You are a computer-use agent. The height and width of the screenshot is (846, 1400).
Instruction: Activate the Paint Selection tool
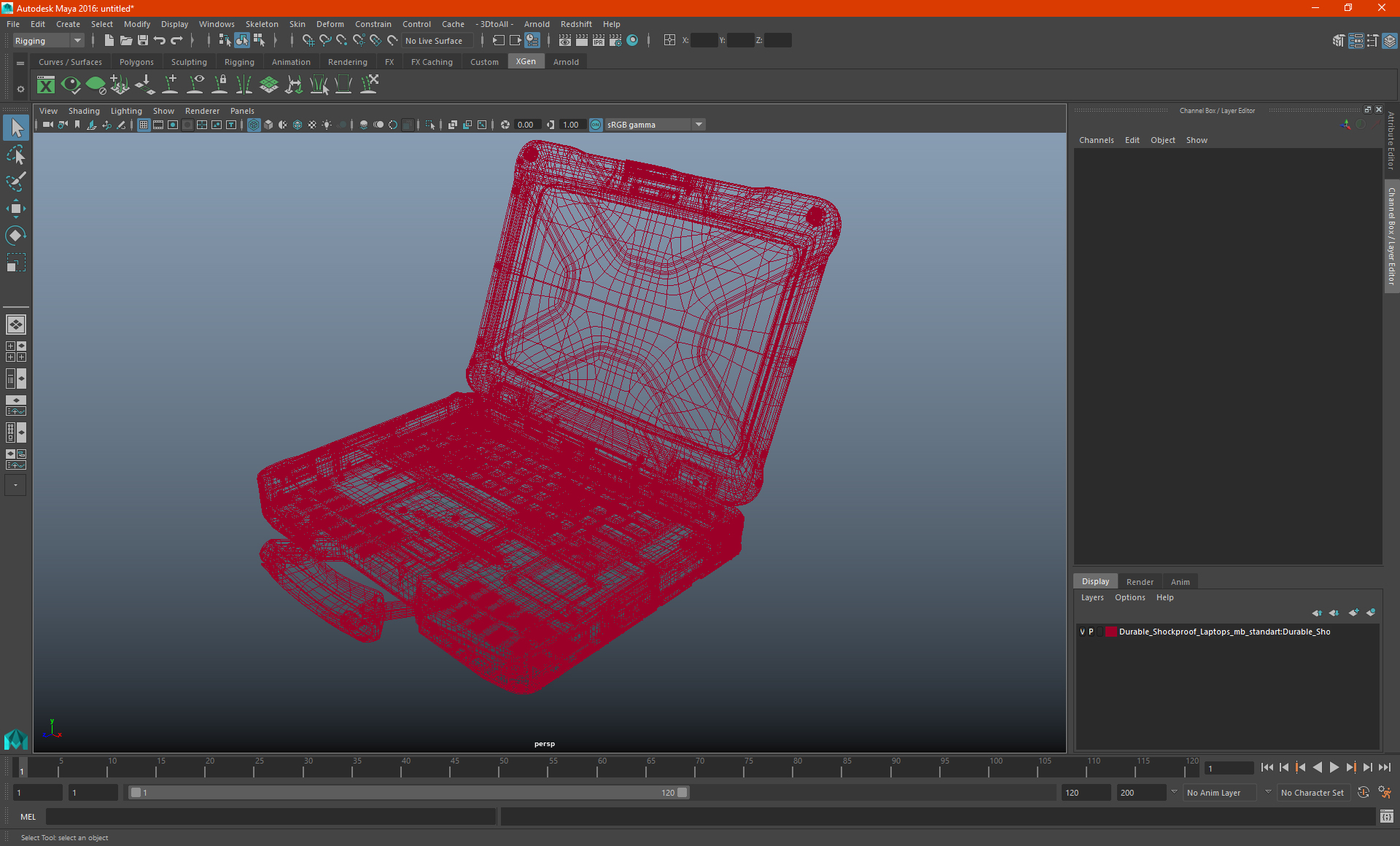(15, 182)
